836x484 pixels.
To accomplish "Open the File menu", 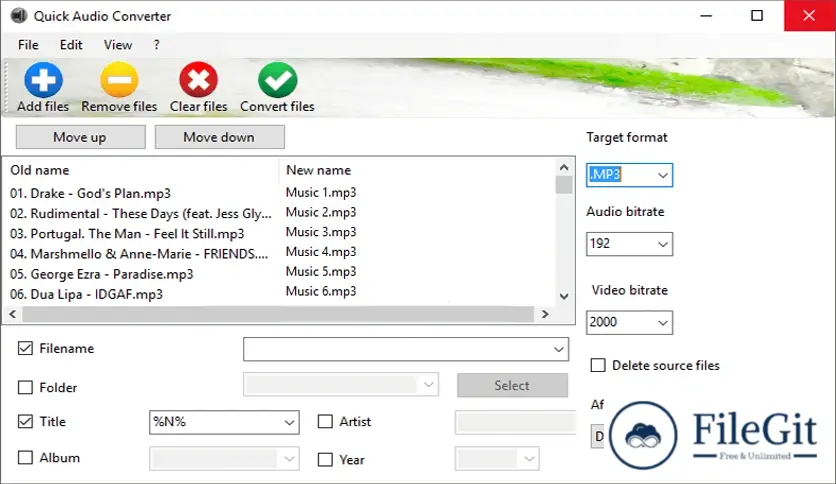I will [28, 45].
